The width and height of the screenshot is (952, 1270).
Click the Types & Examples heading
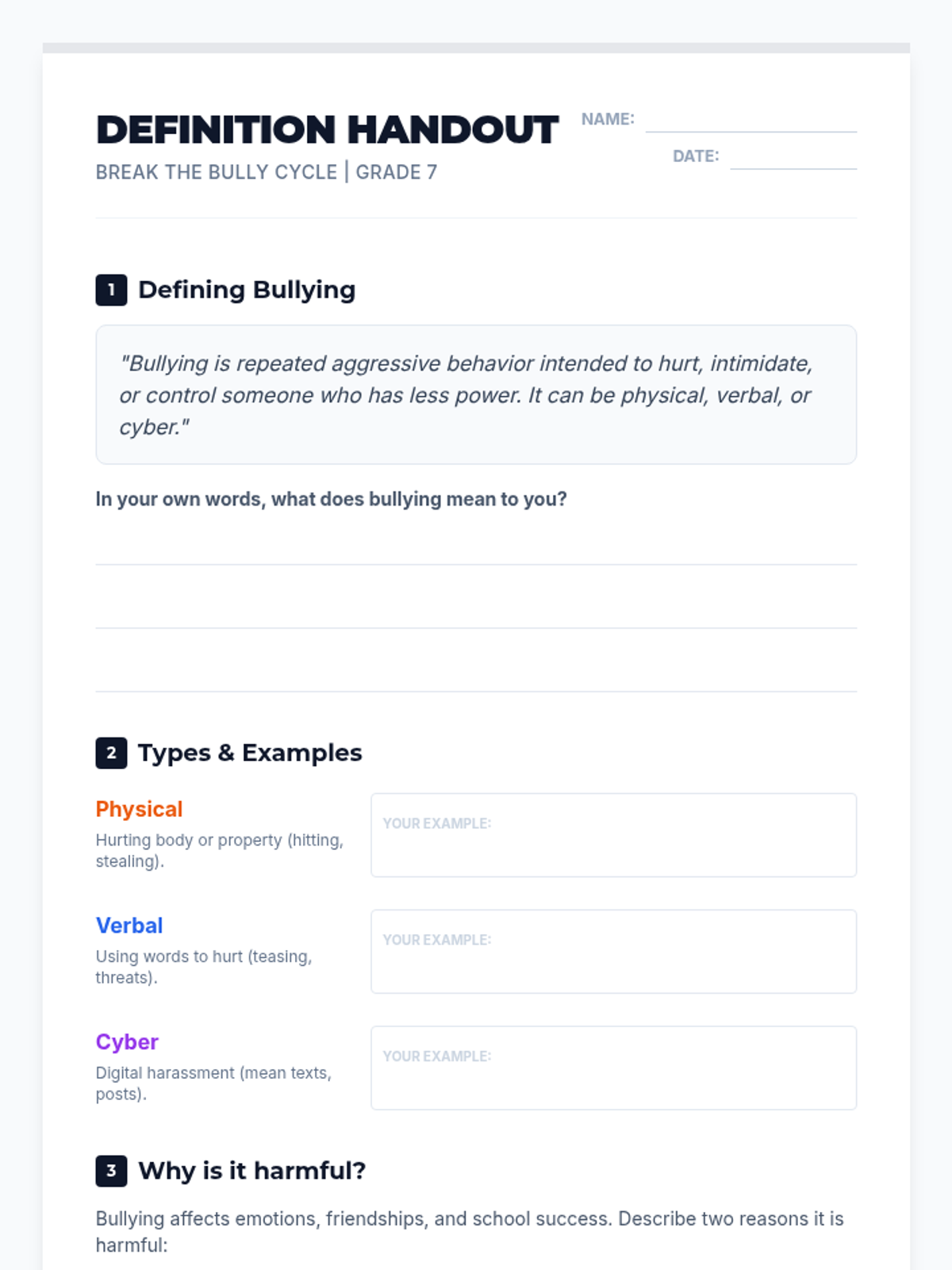click(x=250, y=752)
